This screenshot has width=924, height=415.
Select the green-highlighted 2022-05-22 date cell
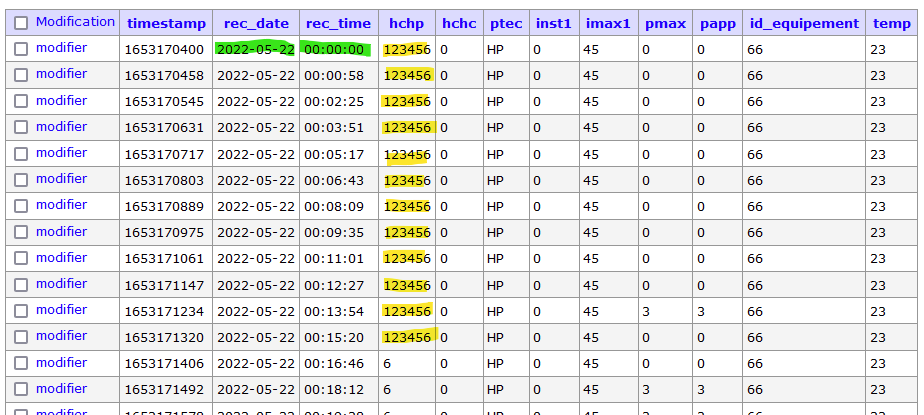click(255, 50)
